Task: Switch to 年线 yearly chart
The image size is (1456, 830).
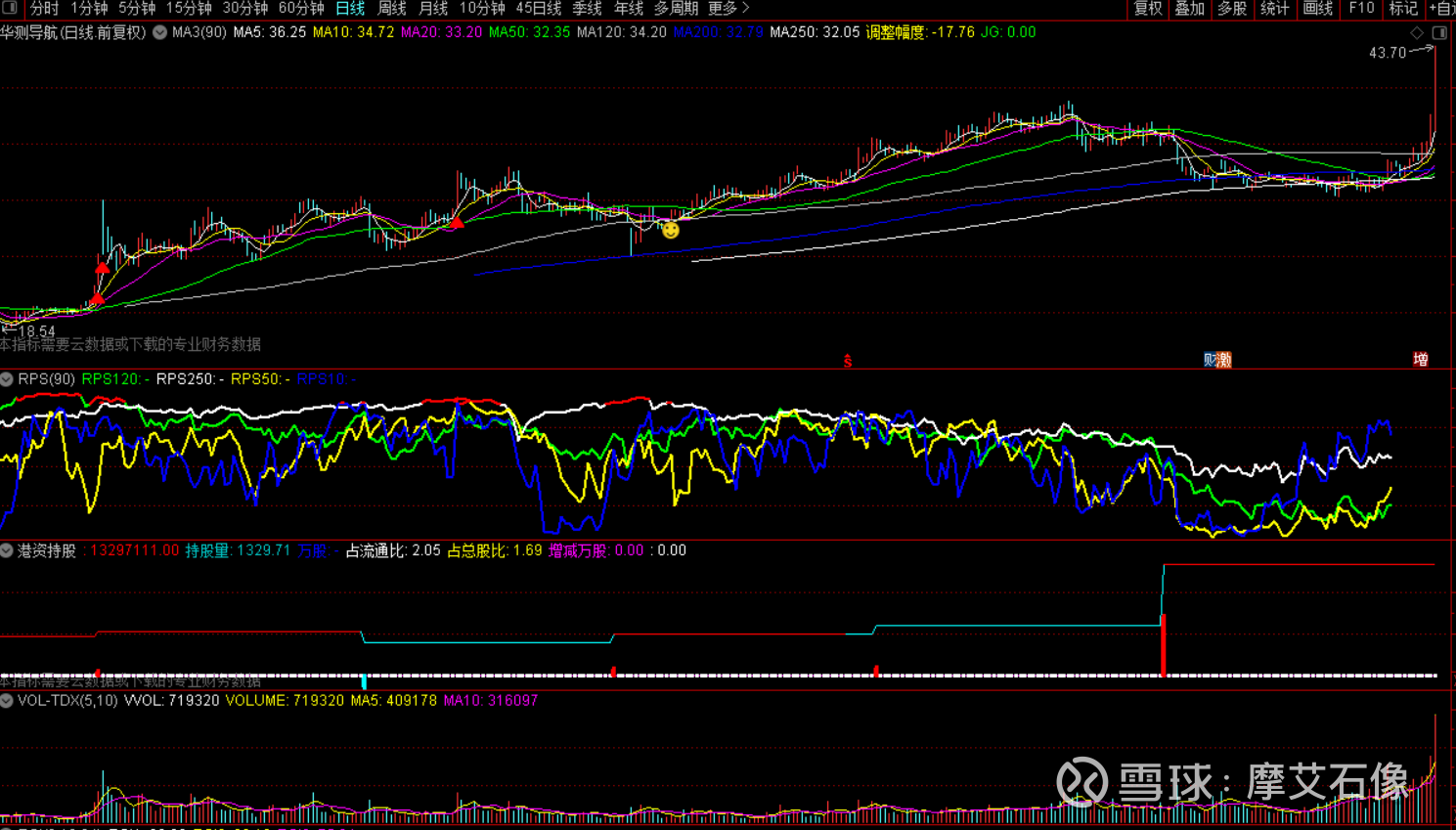Action: tap(629, 8)
